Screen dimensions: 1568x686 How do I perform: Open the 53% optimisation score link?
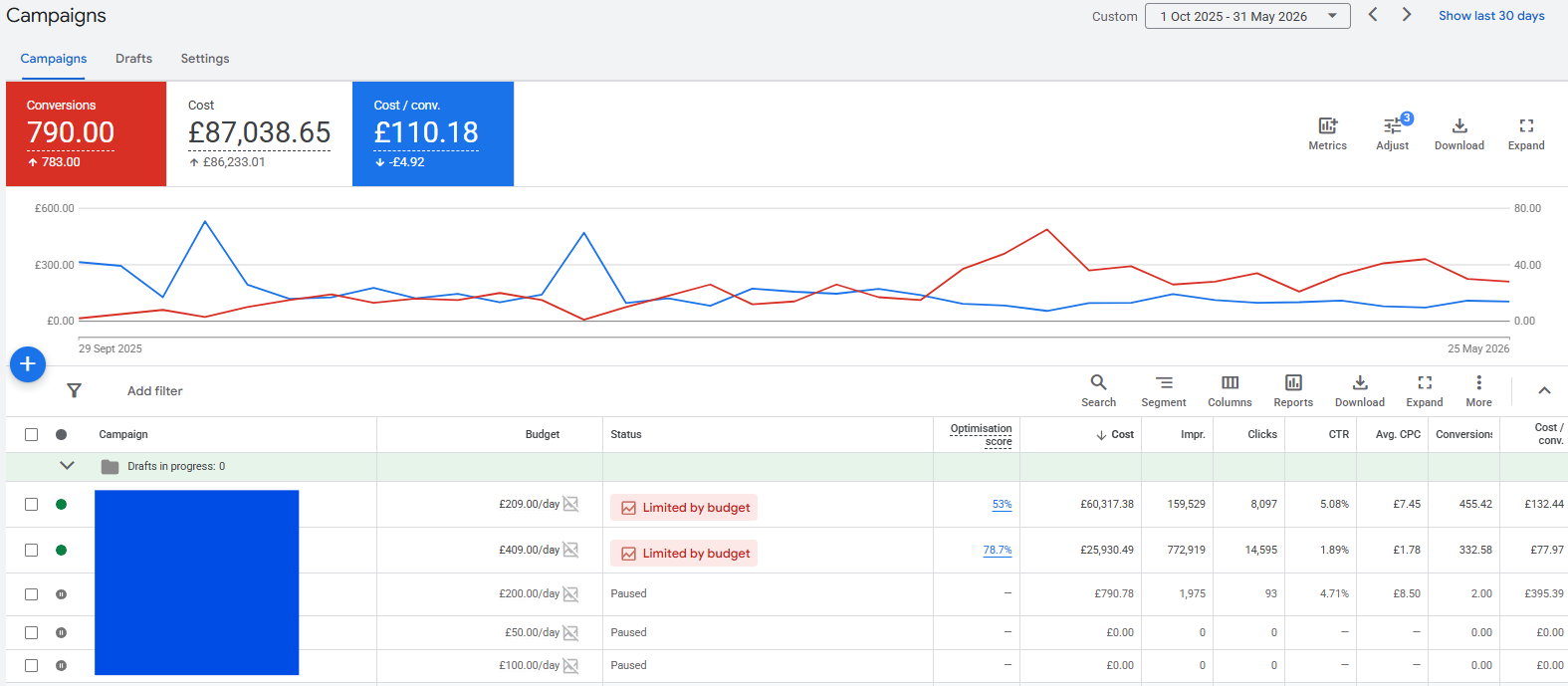pyautogui.click(x=1002, y=505)
